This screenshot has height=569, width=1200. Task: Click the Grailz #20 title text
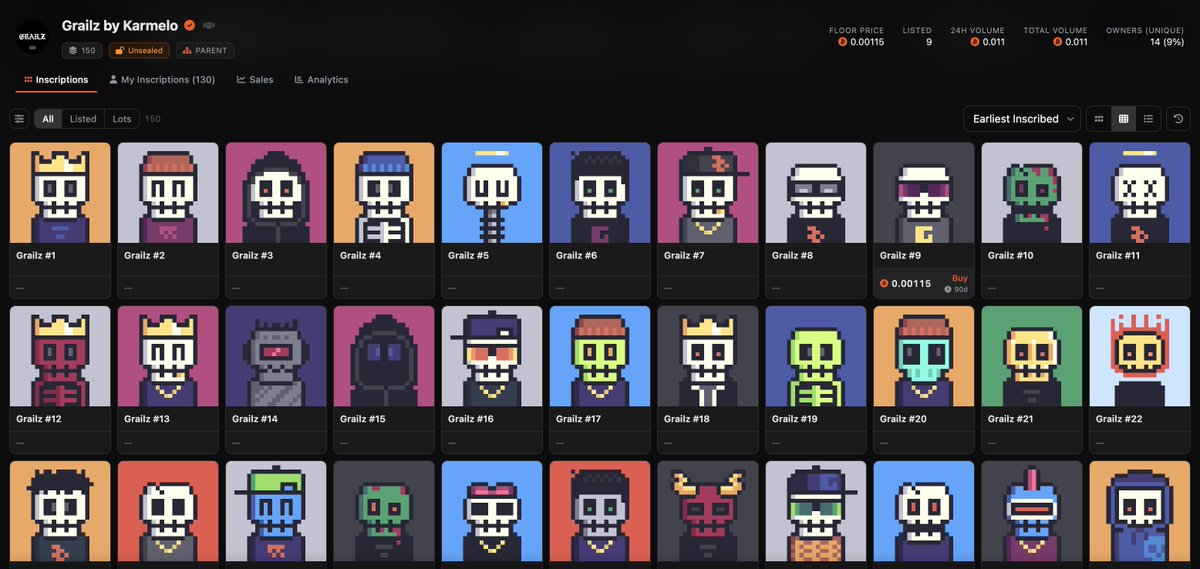pos(903,419)
